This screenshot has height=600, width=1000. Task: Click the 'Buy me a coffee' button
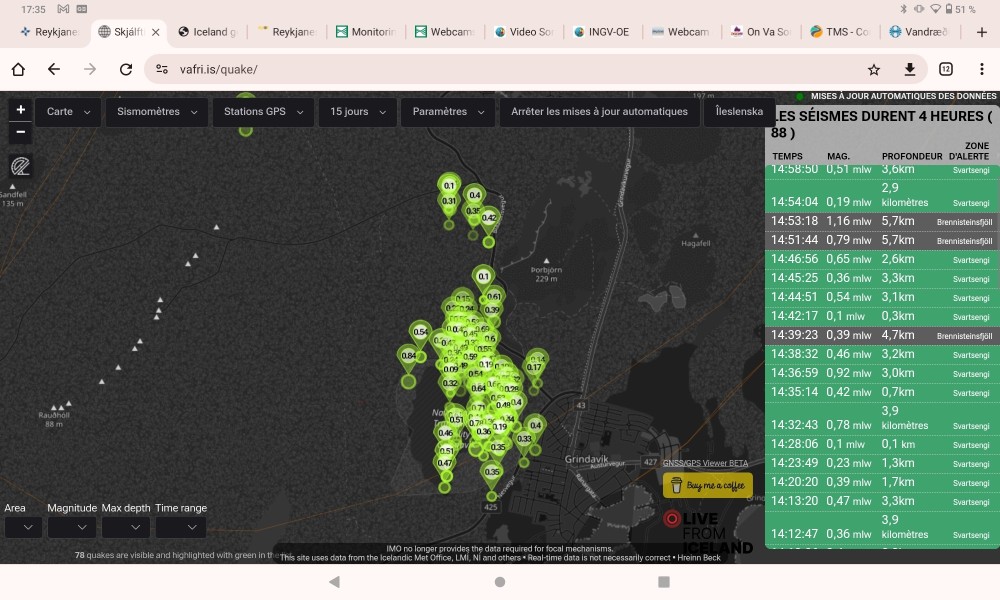point(707,486)
